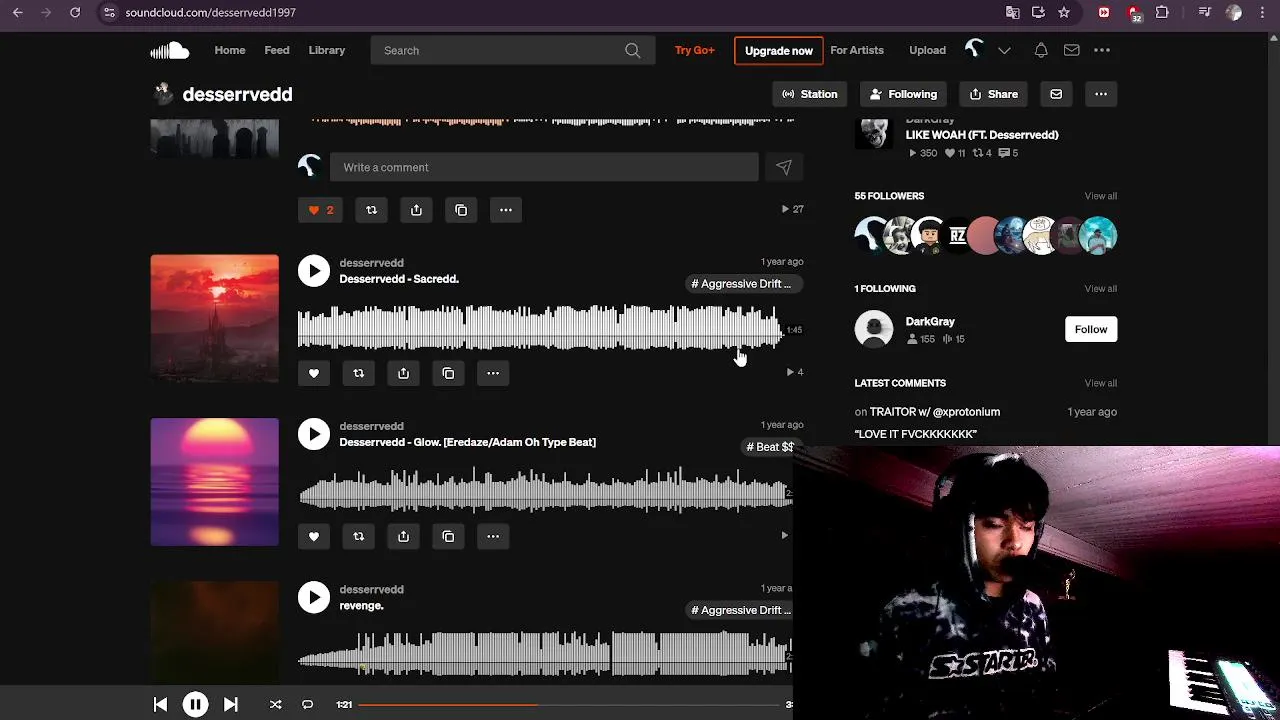1280x720 pixels.
Task: Play the revenge. track
Action: pos(314,597)
